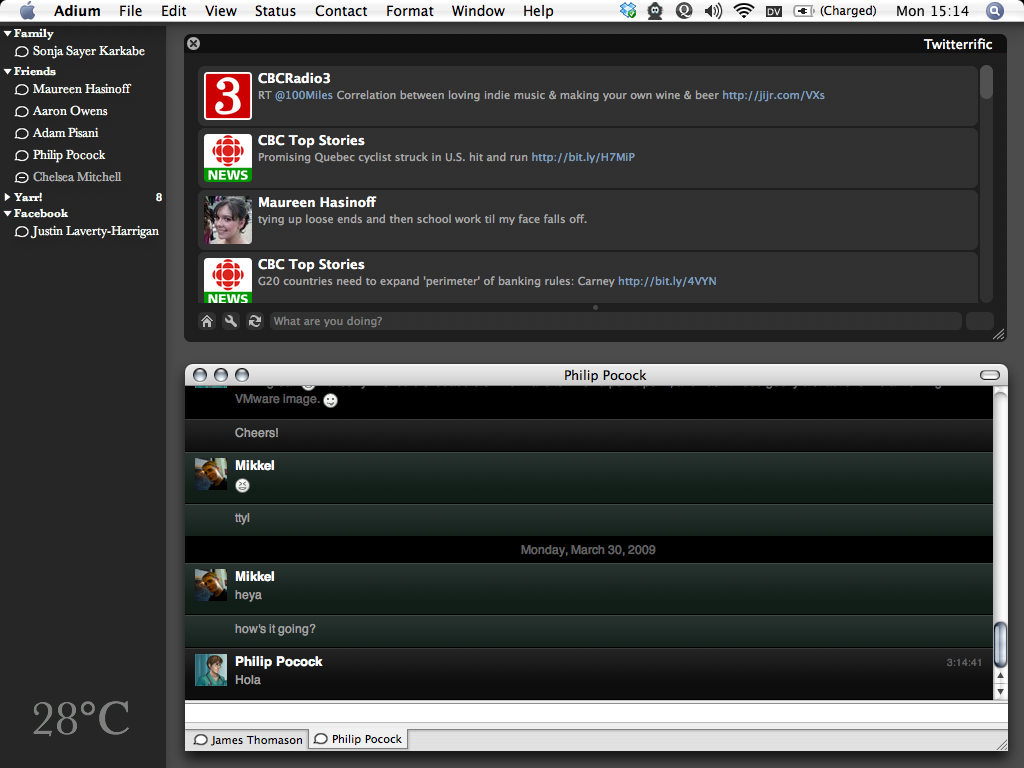This screenshot has width=1024, height=768.
Task: Collapse the Facebook group
Action: pyautogui.click(x=7, y=214)
